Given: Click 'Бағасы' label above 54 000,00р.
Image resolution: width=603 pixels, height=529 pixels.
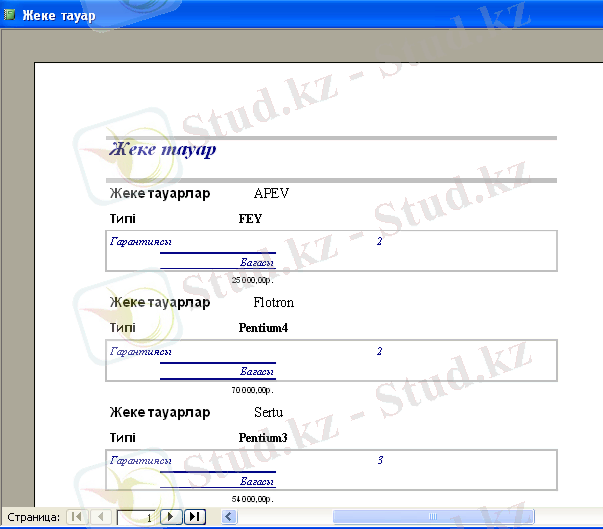Looking at the screenshot, I should coord(257,481).
